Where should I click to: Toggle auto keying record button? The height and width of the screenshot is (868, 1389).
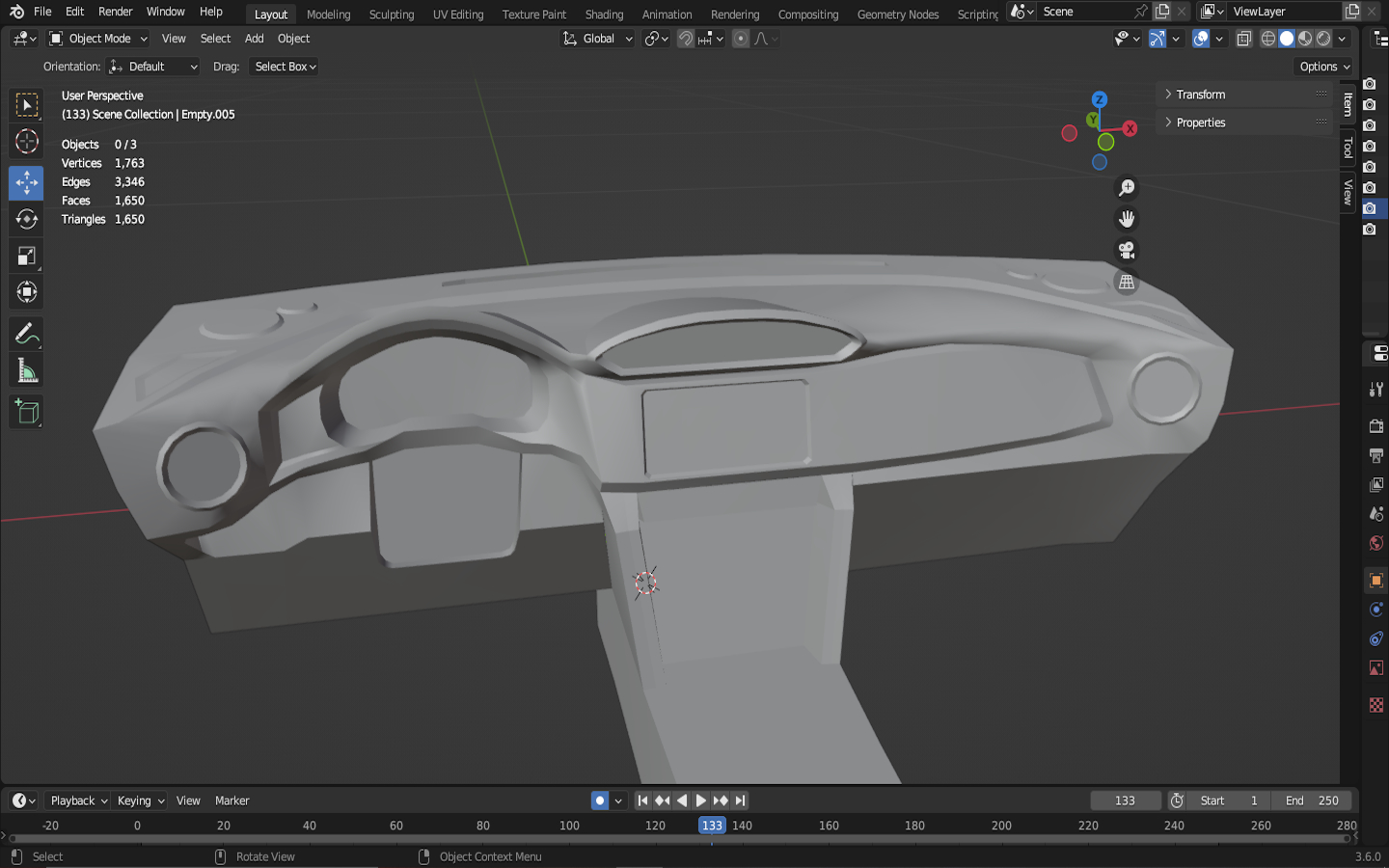click(x=600, y=800)
